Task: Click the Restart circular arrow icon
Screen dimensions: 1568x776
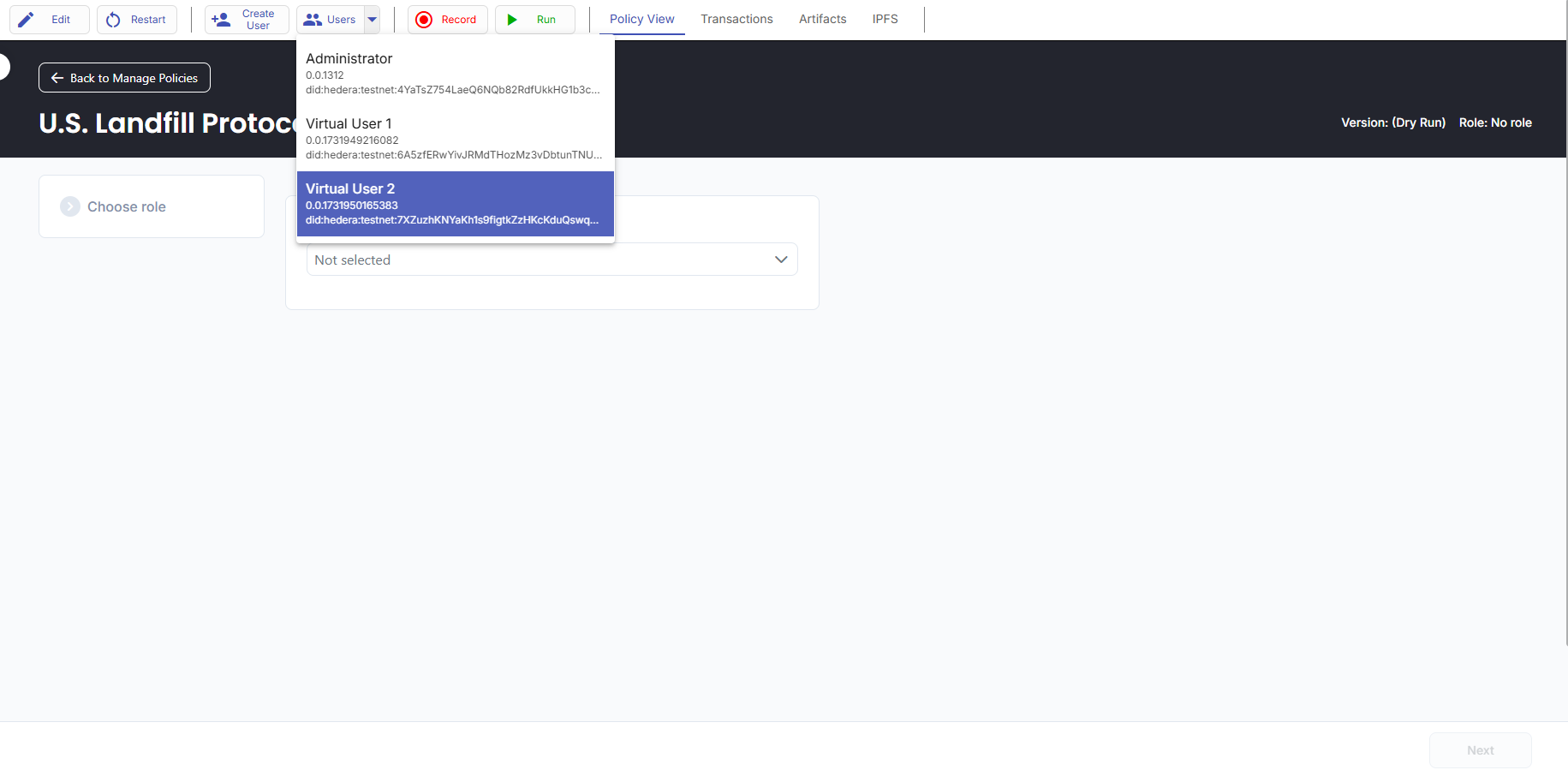Action: pos(113,20)
